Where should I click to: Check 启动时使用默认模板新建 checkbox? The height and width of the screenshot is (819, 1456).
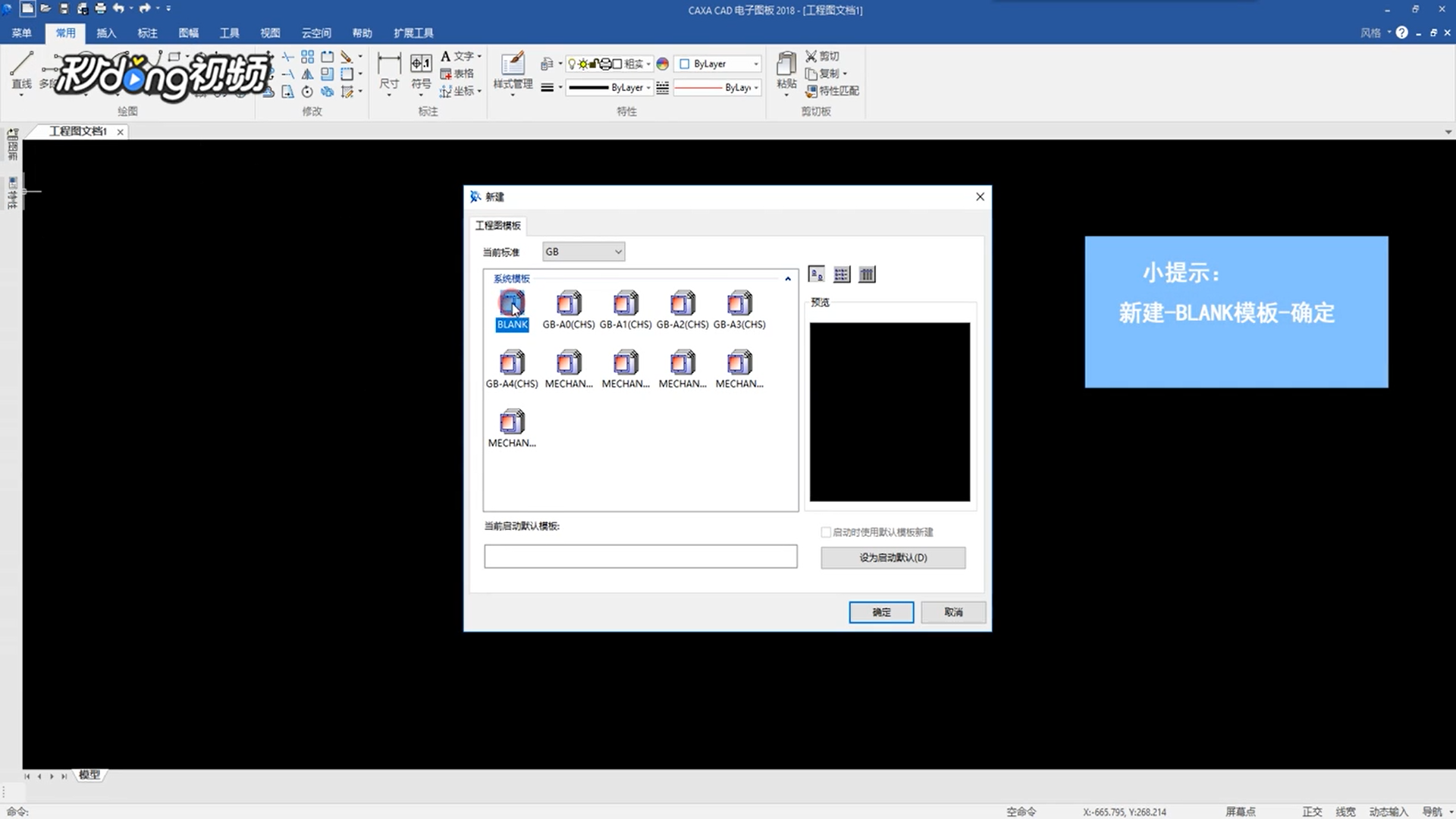pyautogui.click(x=826, y=532)
